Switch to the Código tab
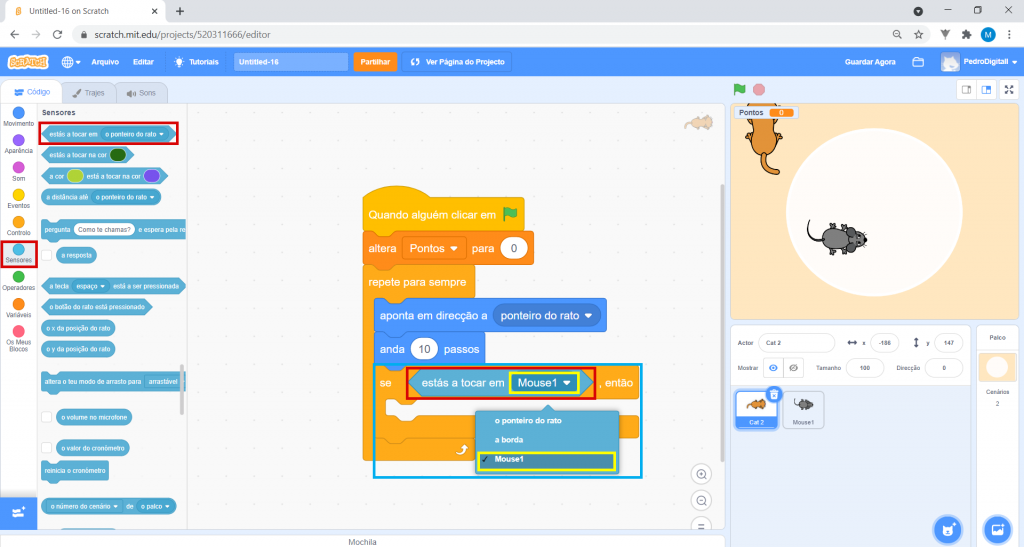 point(32,92)
